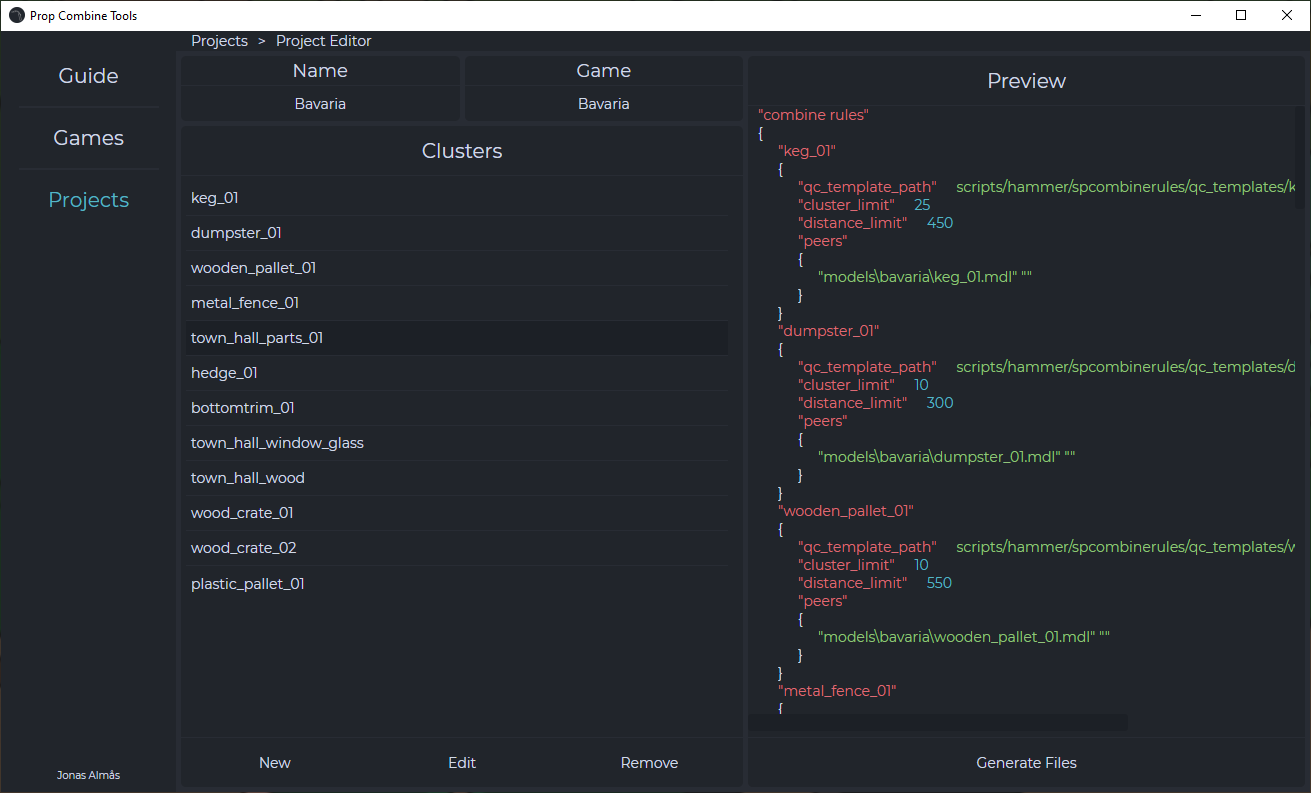This screenshot has height=793, width=1311.
Task: Click the horizontal scrollbar under Preview
Action: tap(938, 722)
